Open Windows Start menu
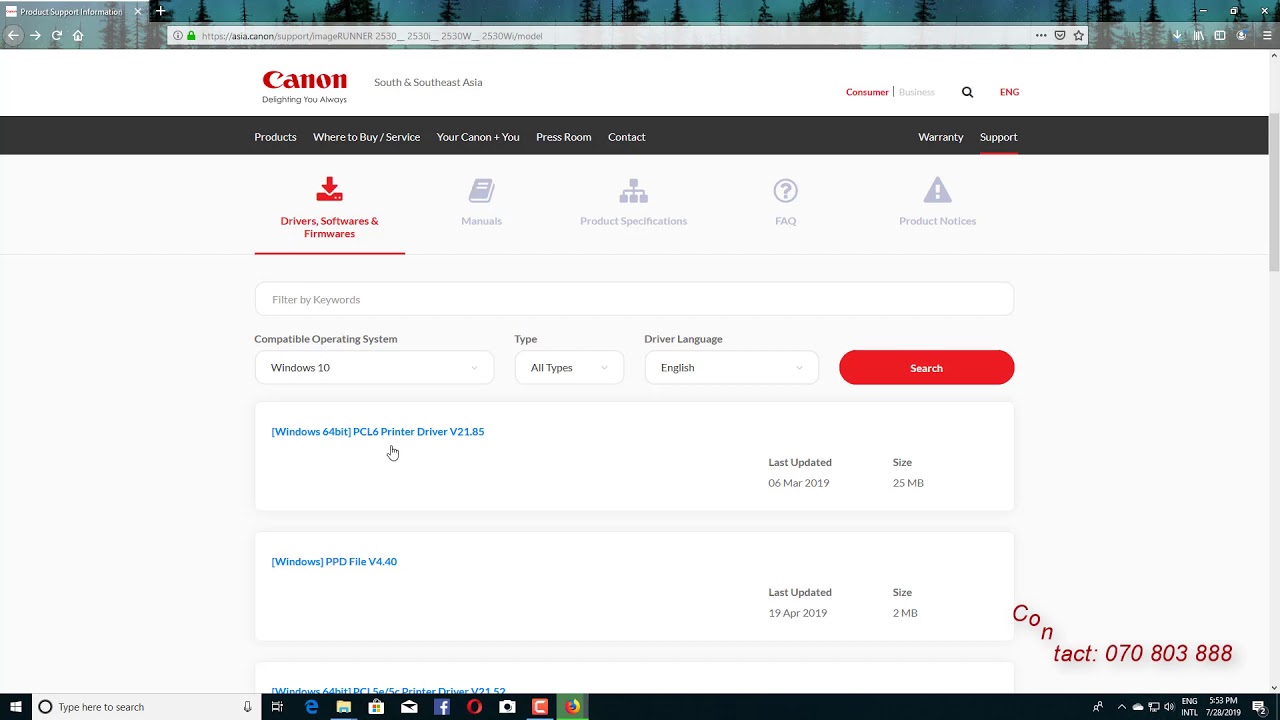This screenshot has width=1280, height=720. [16, 707]
